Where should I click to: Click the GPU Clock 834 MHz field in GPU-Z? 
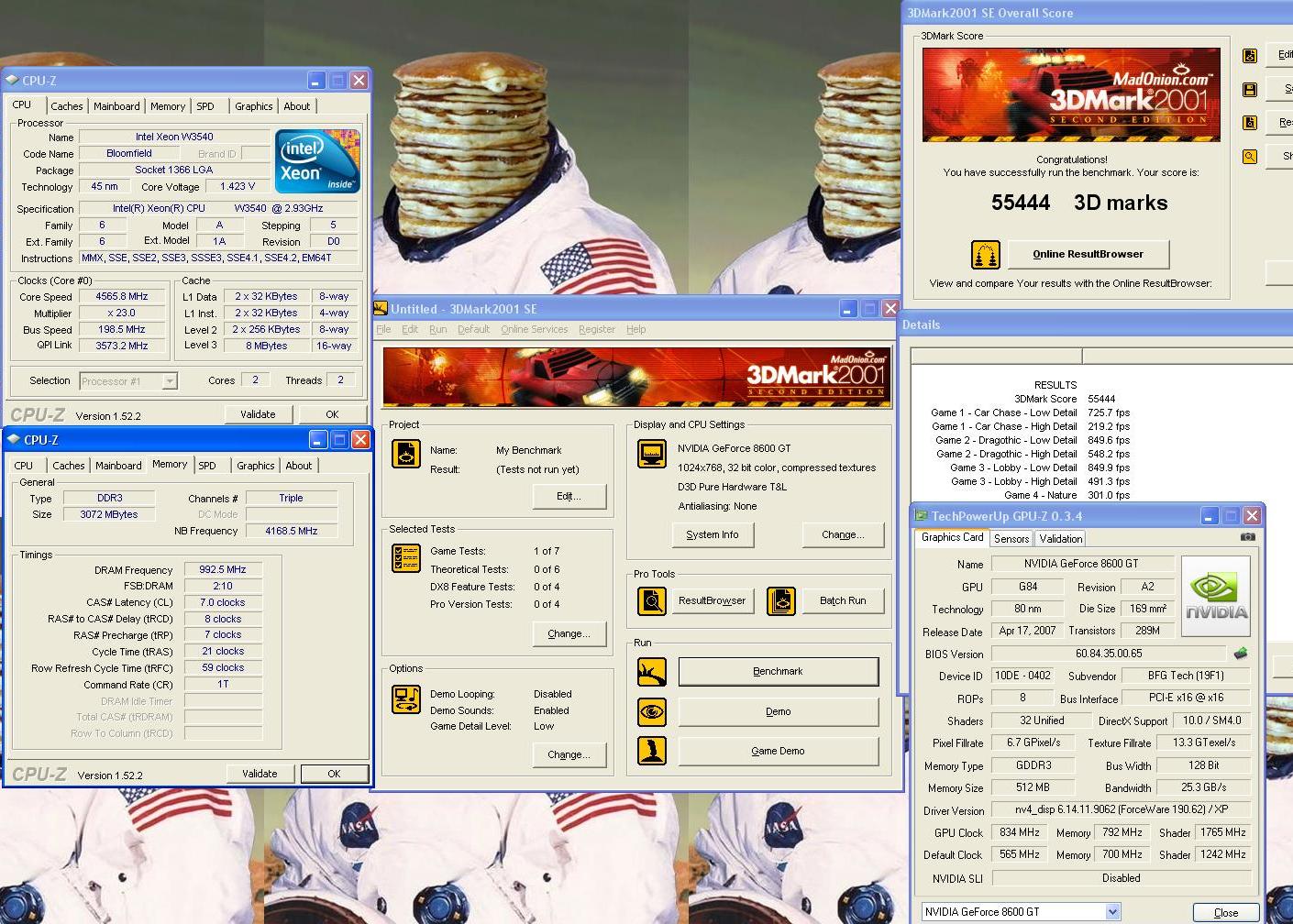1020,832
